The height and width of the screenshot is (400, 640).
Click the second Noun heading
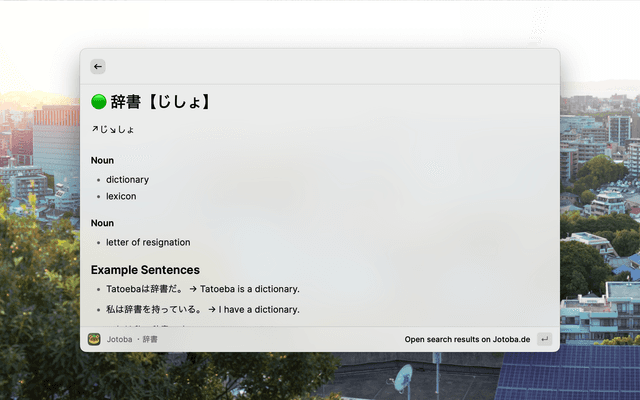click(102, 223)
